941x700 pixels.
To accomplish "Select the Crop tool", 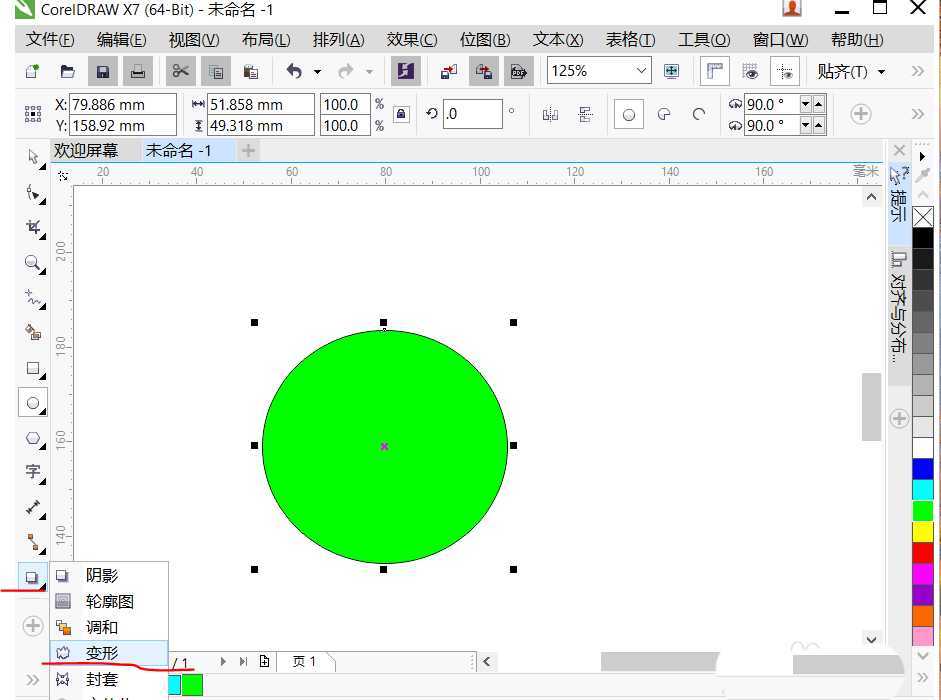I will pos(33,228).
